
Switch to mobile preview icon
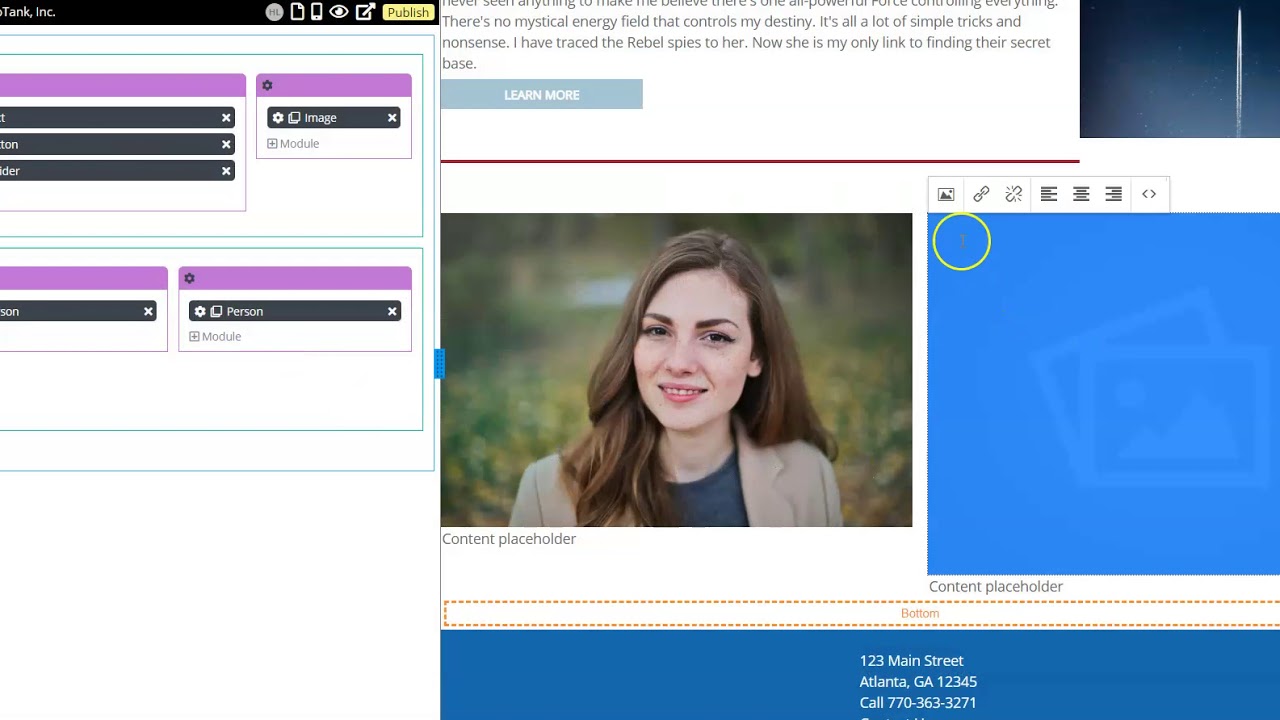[317, 12]
